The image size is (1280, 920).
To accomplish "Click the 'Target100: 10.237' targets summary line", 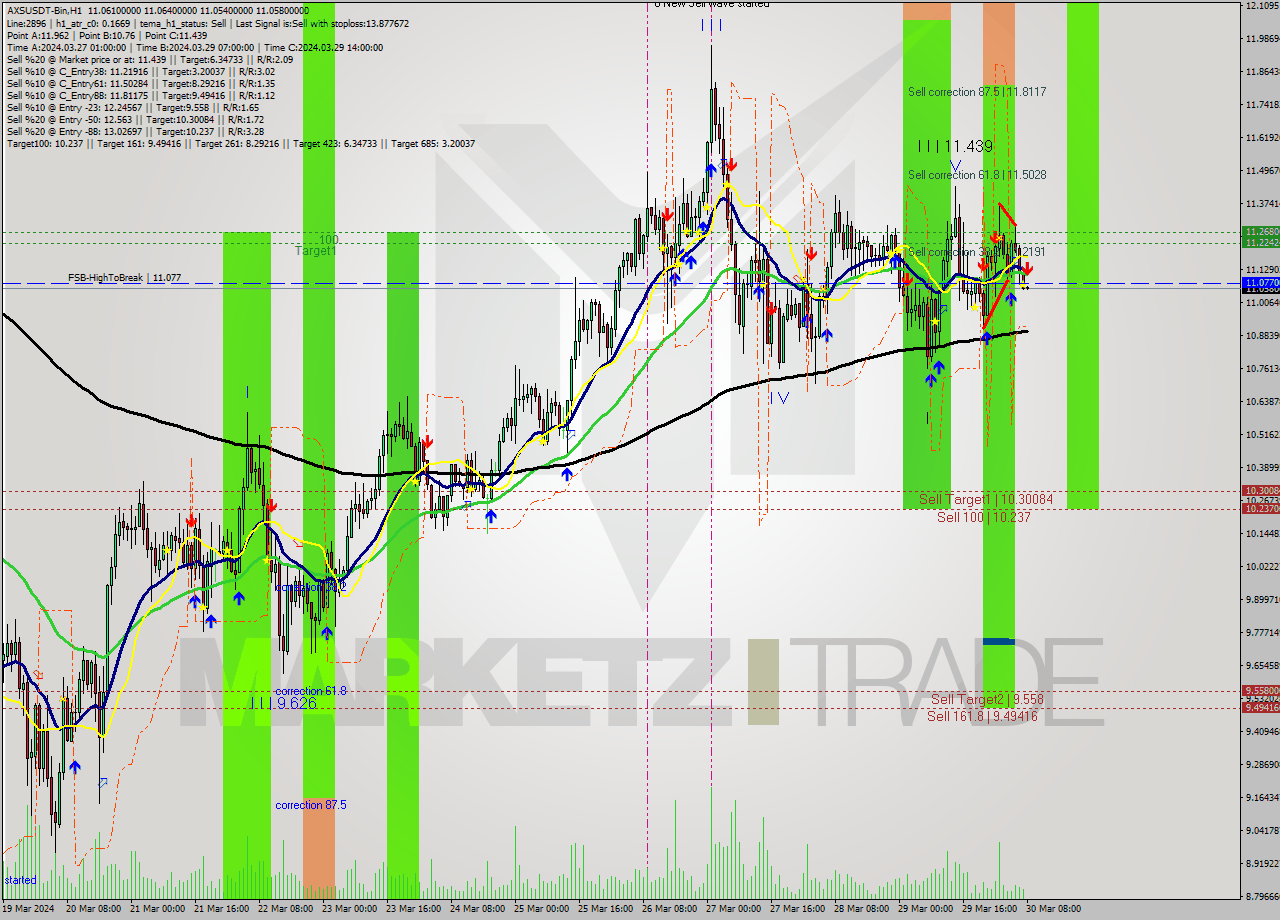I will click(x=240, y=143).
